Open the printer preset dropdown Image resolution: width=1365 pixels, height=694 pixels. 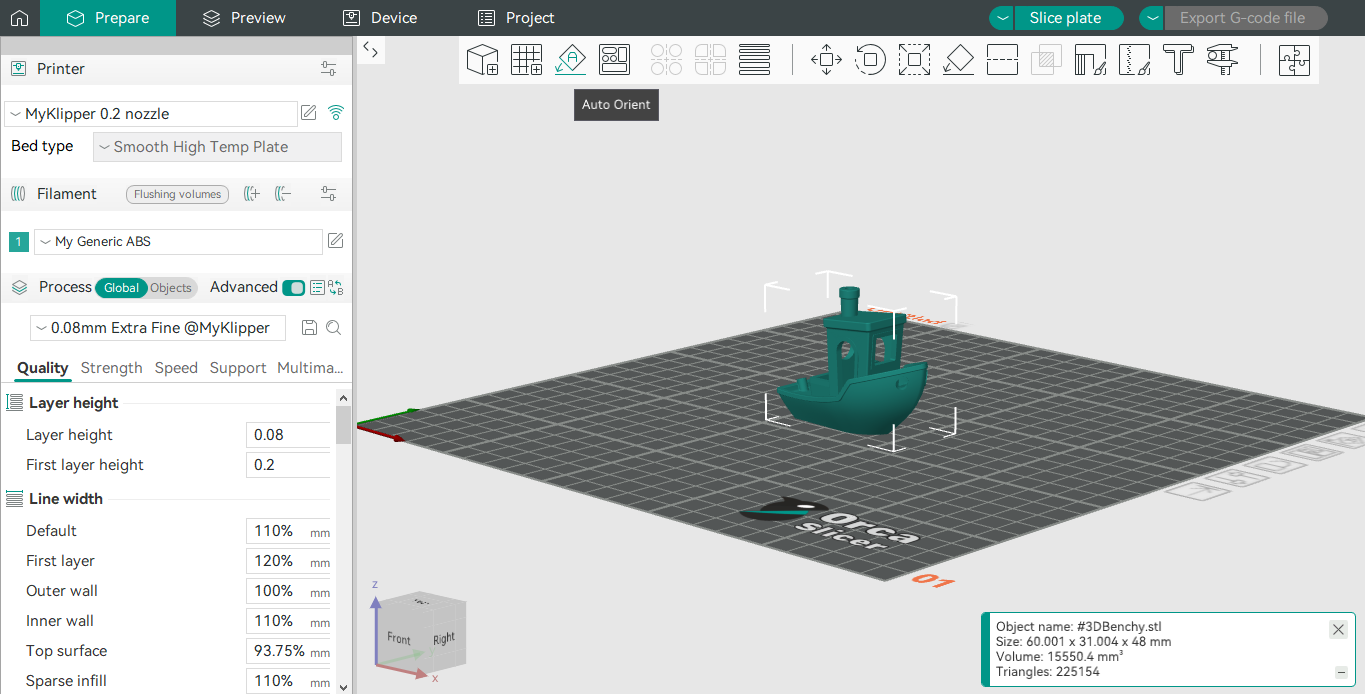[151, 114]
